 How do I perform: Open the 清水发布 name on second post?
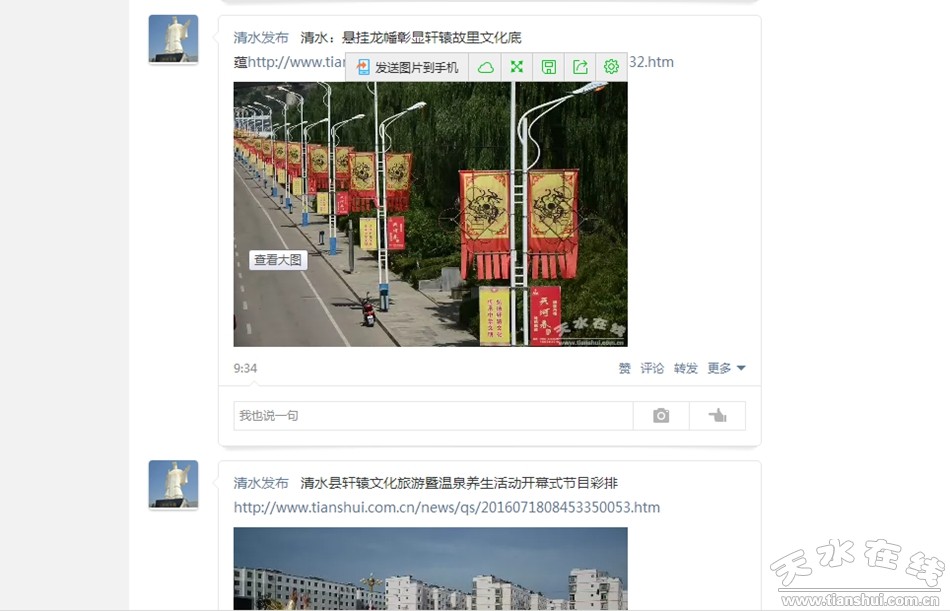pyautogui.click(x=261, y=483)
